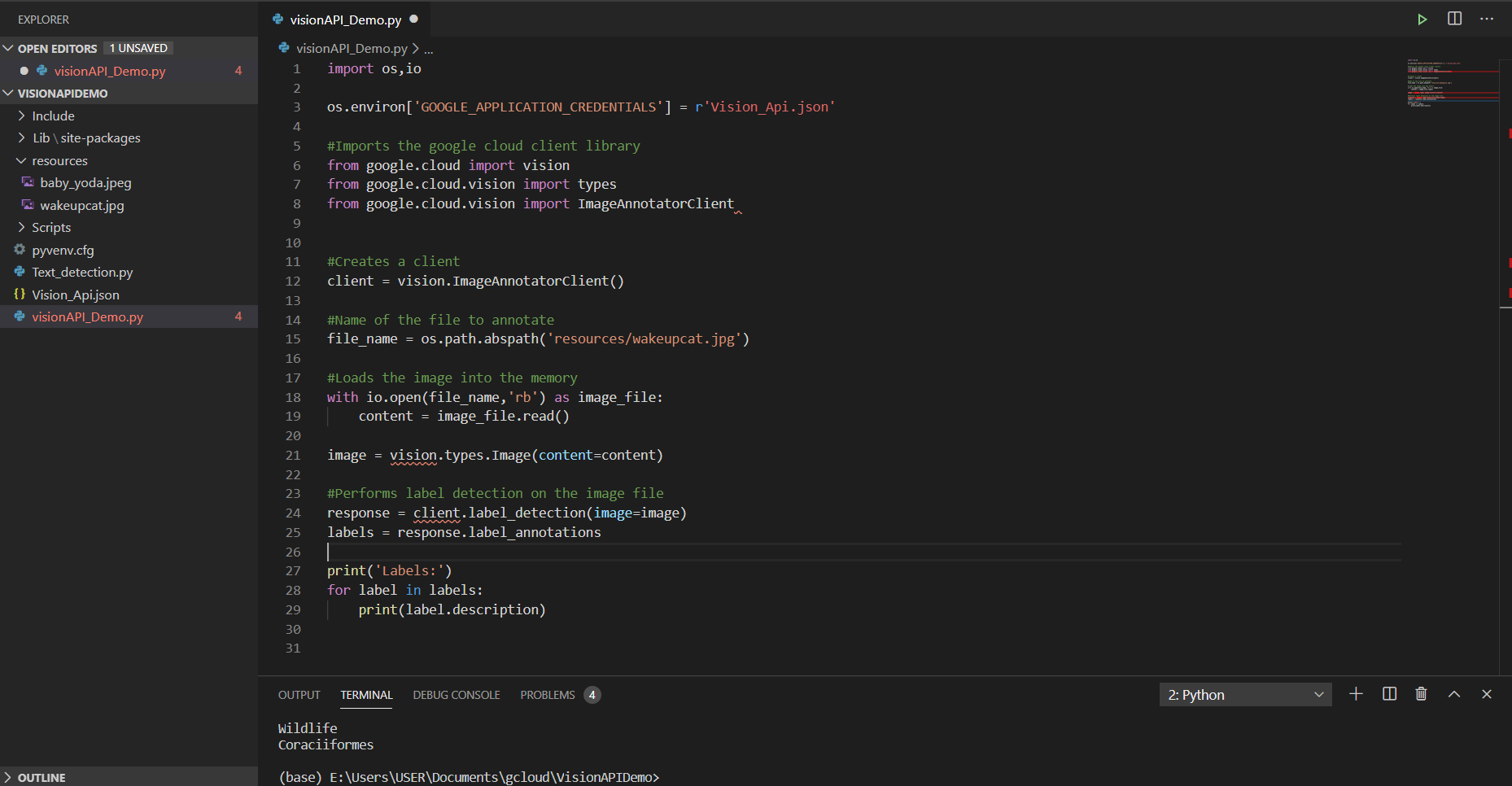1512x786 pixels.
Task: Switch to the OUTPUT tab
Action: pos(299,695)
